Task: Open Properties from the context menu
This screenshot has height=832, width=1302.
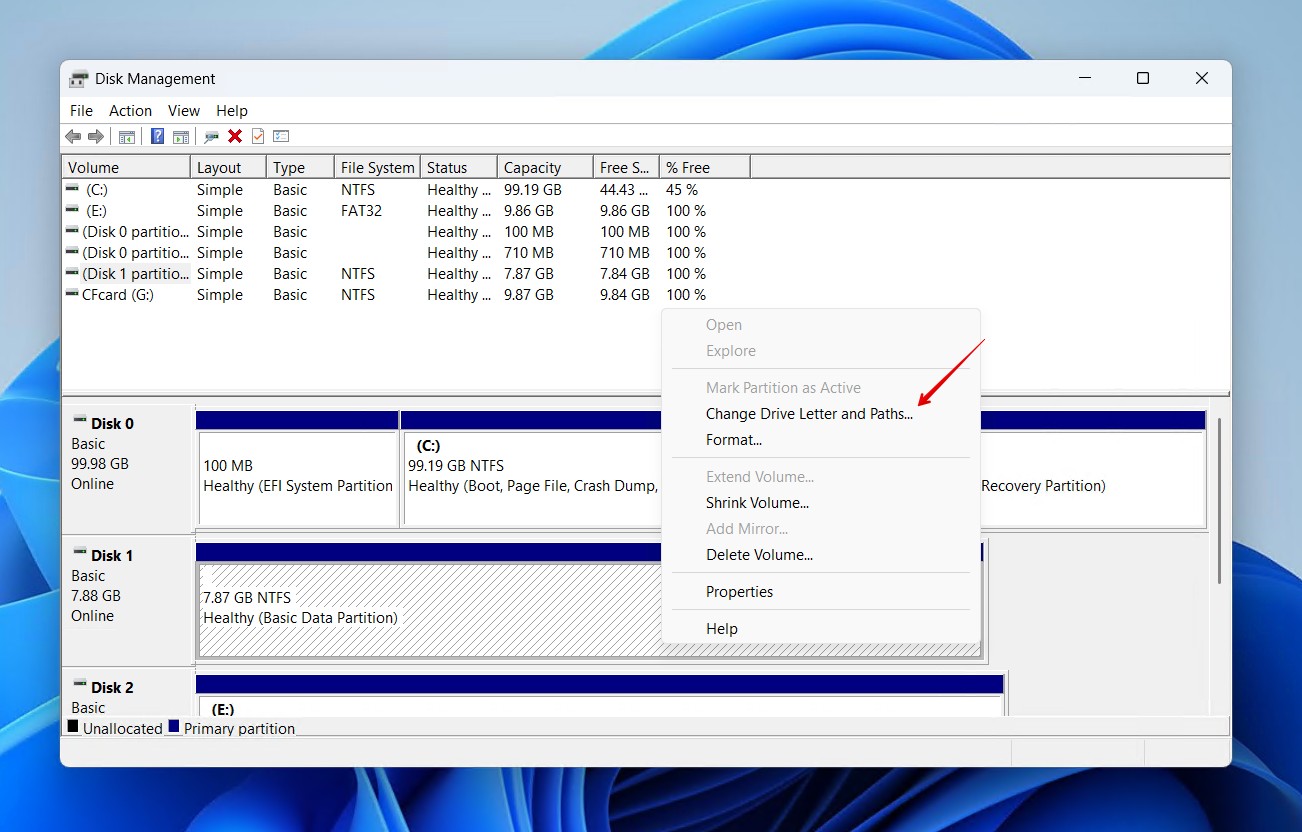Action: pyautogui.click(x=740, y=591)
